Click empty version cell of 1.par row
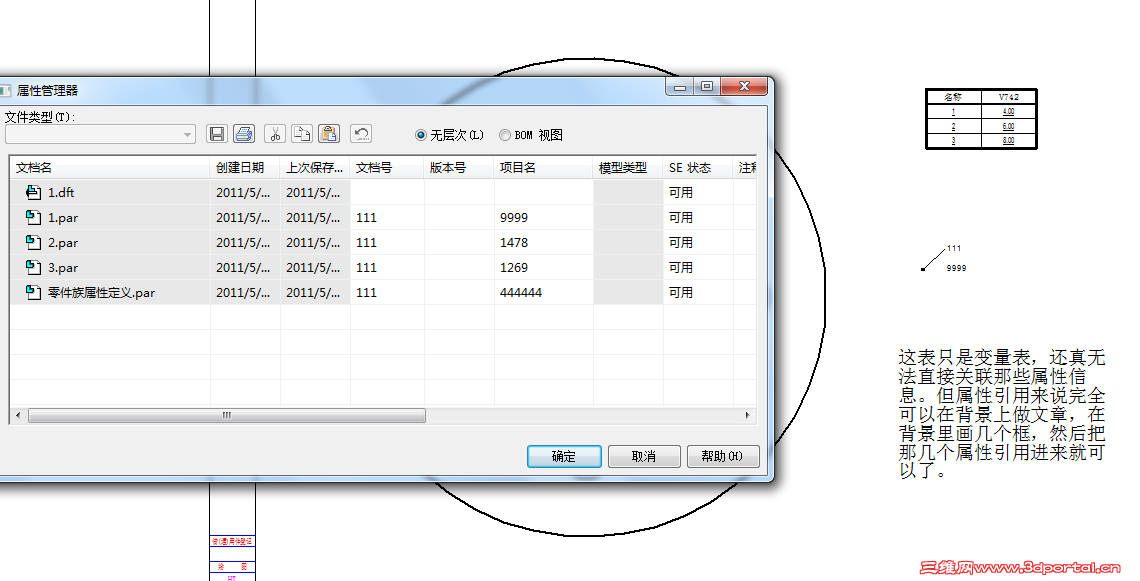 [x=459, y=217]
